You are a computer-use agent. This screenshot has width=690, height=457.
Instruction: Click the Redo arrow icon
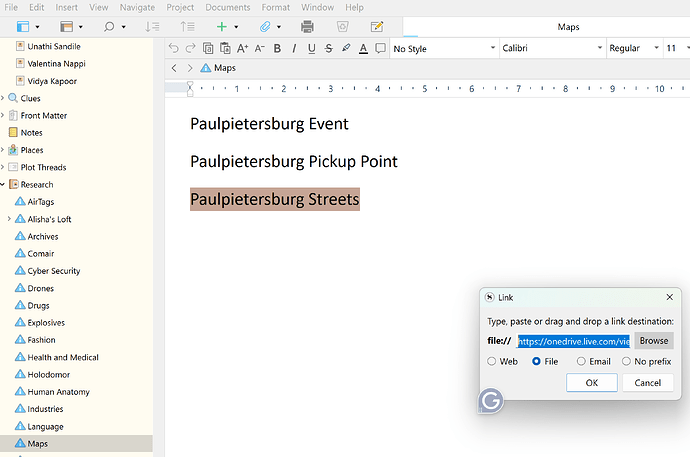point(191,48)
